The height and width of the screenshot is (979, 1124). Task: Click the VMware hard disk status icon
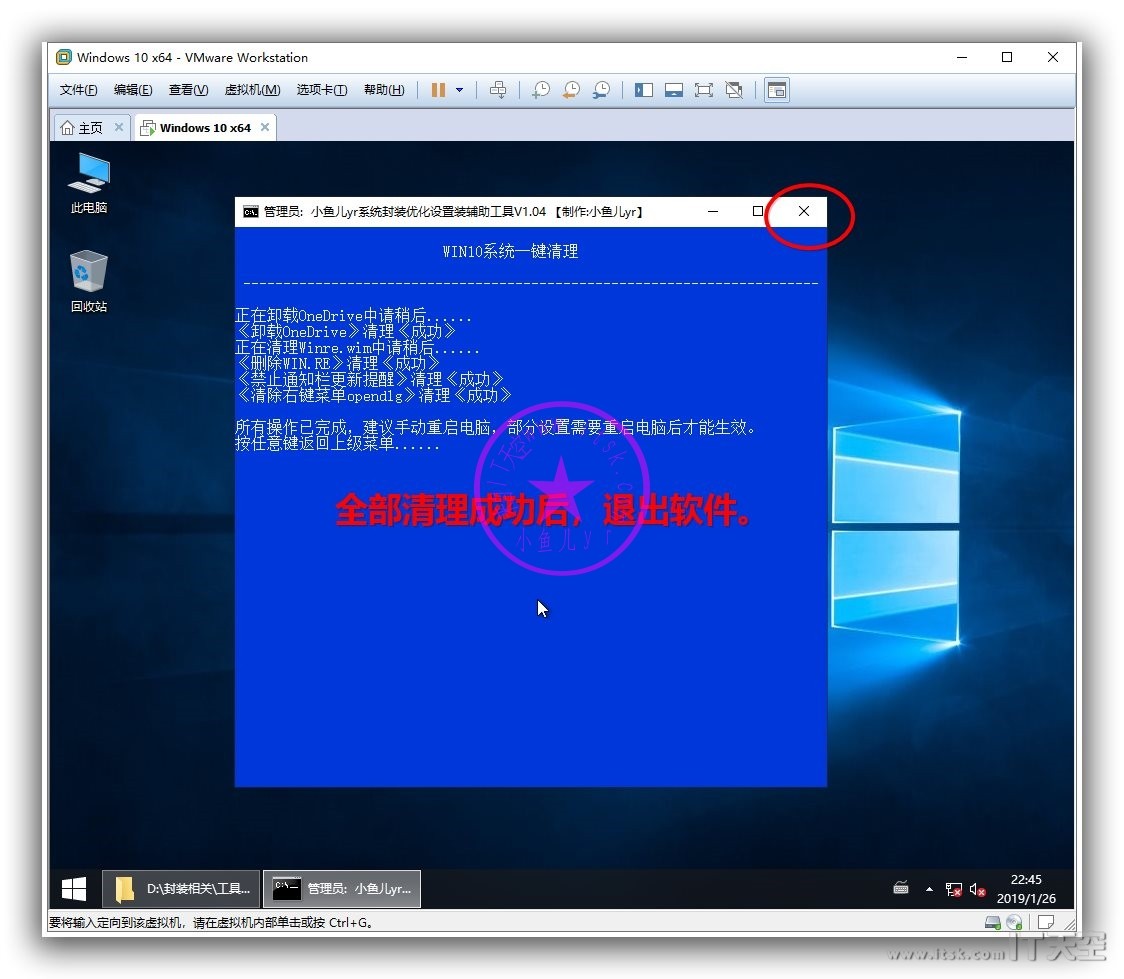tap(992, 923)
